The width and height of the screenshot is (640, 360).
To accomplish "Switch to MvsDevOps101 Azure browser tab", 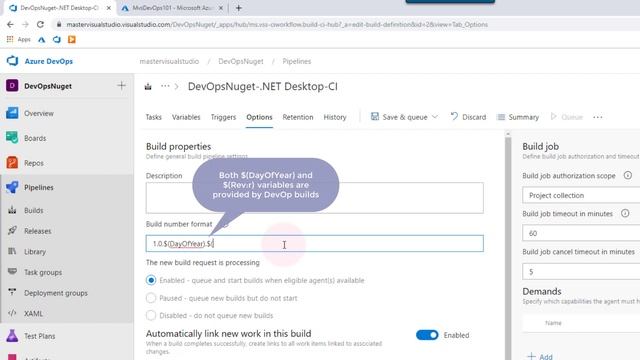I will pos(173,8).
